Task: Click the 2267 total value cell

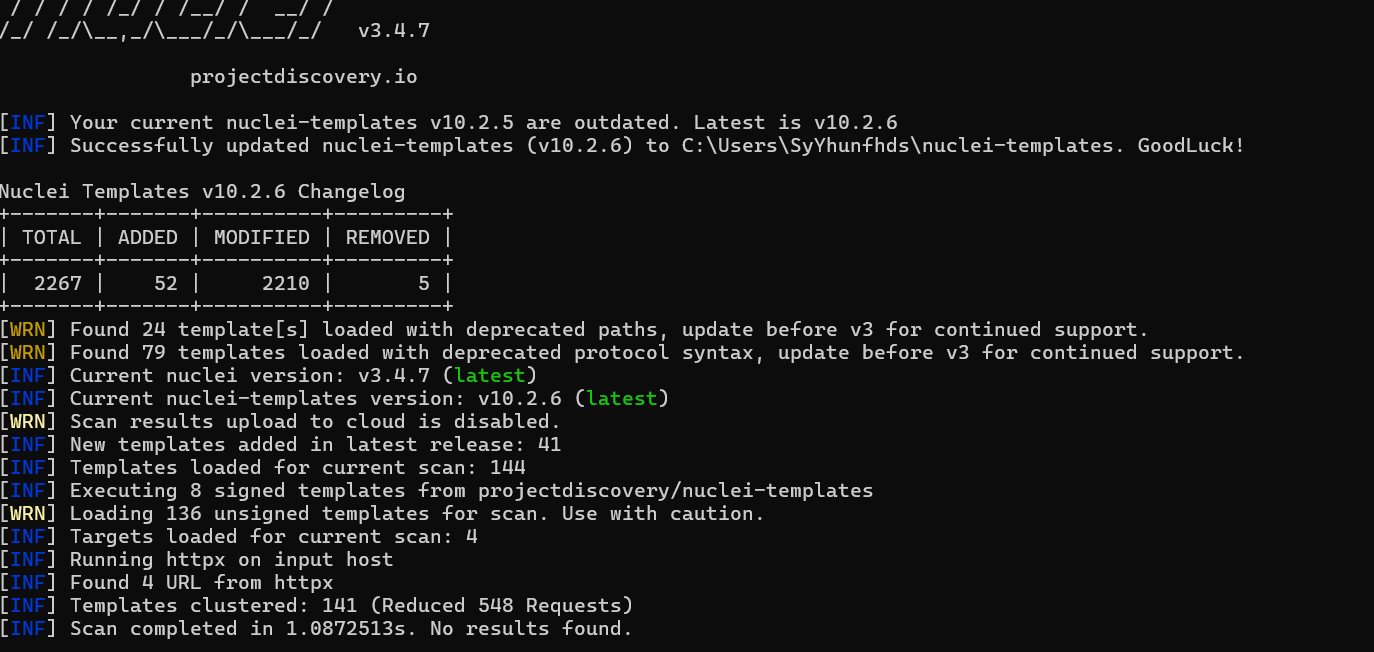Action: (x=57, y=283)
